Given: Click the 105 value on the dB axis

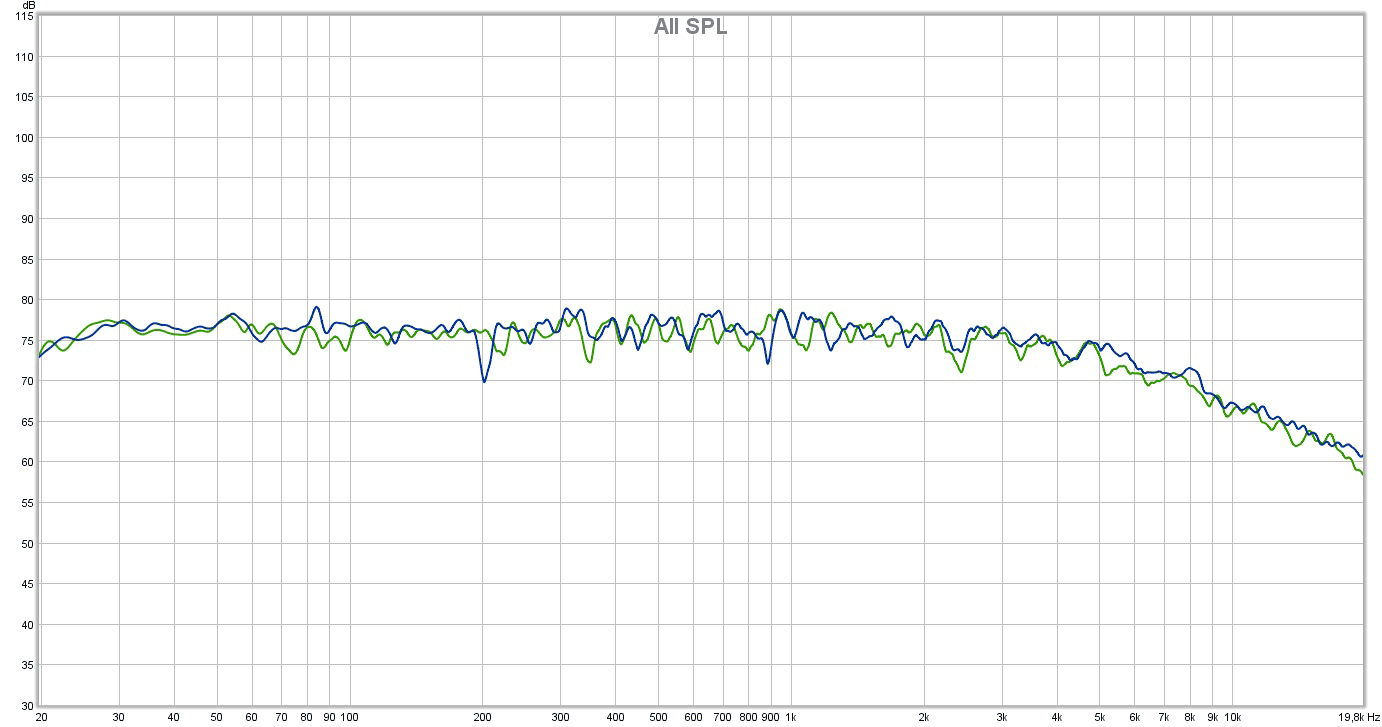Looking at the screenshot, I should tap(26, 98).
